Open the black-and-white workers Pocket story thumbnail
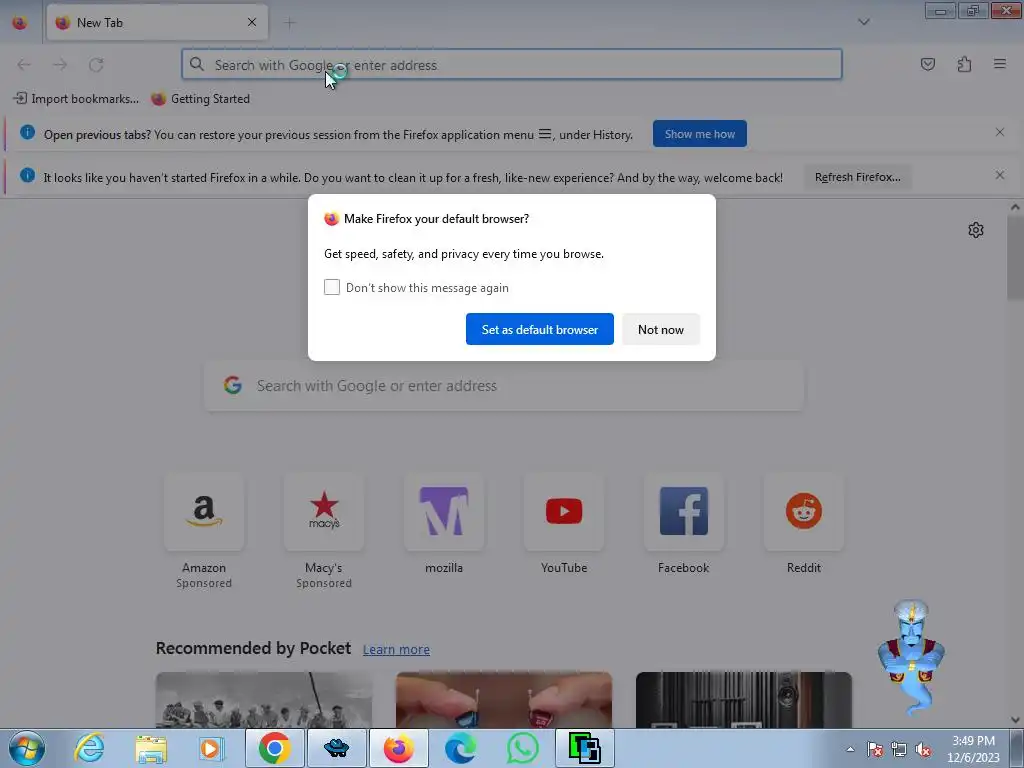The image size is (1024, 768). 264,700
